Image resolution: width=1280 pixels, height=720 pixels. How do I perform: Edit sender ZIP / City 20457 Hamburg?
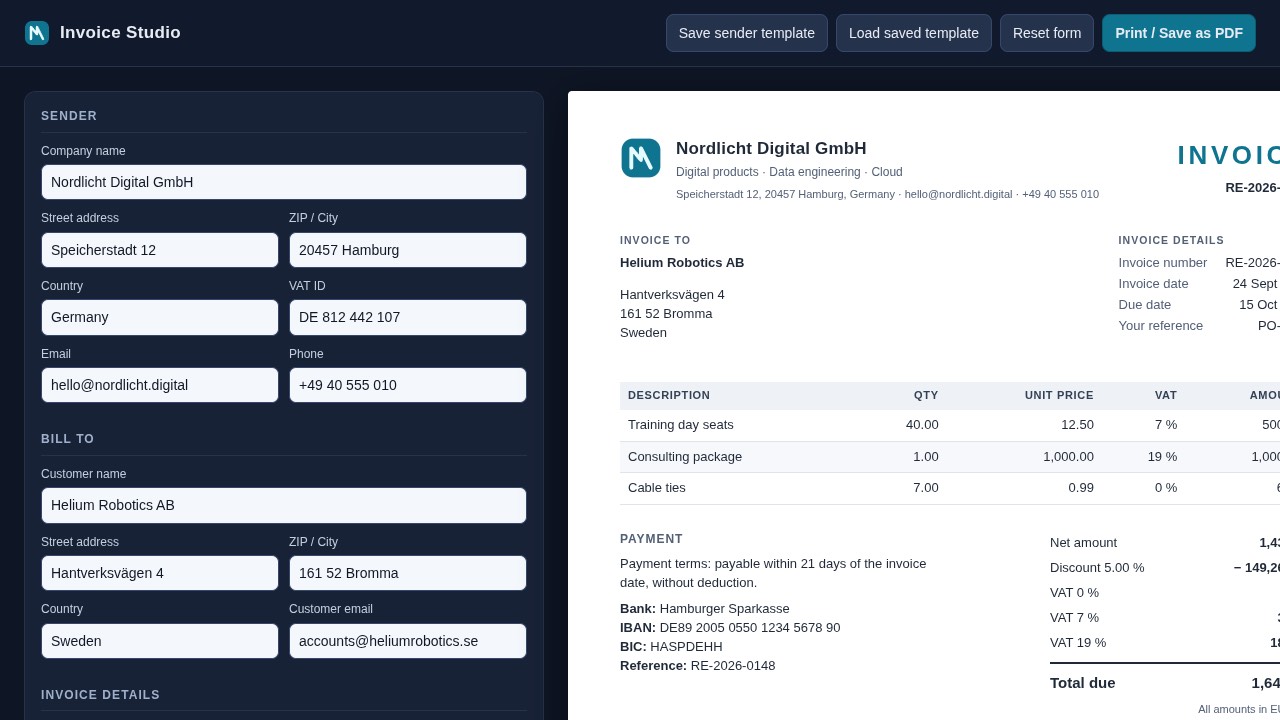point(408,250)
